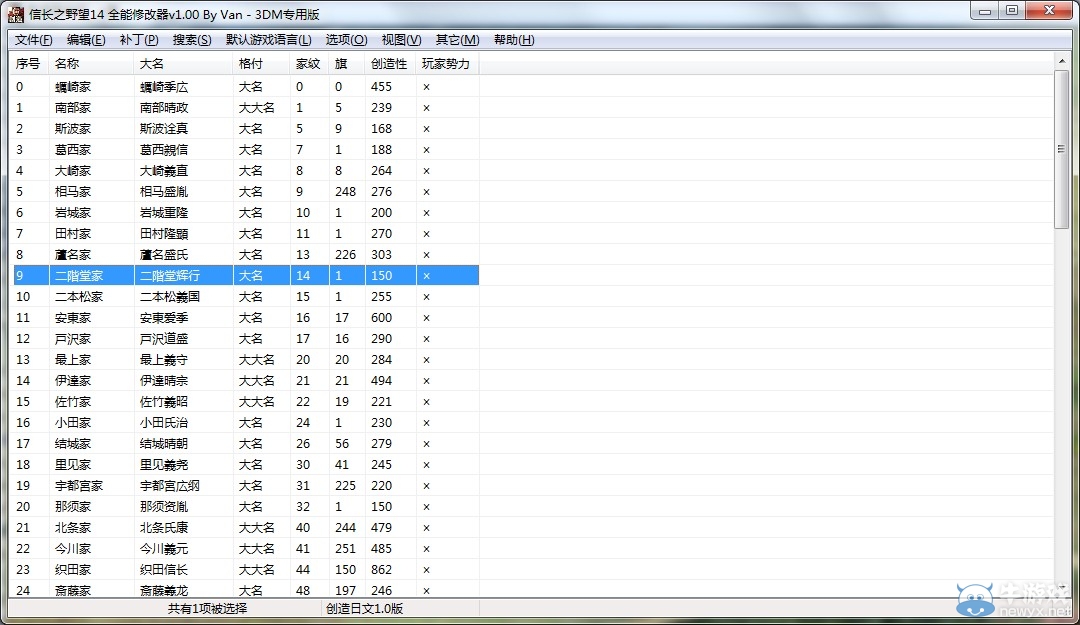The height and width of the screenshot is (625, 1080).
Task: Select the 葛西家 row
Action: (x=246, y=150)
